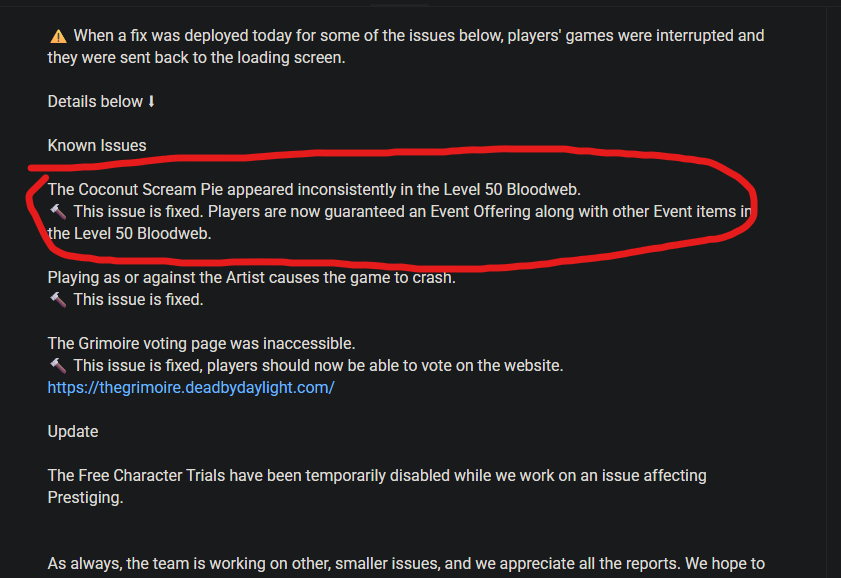Image resolution: width=841 pixels, height=578 pixels.
Task: Click the Details below text
Action: (x=95, y=101)
